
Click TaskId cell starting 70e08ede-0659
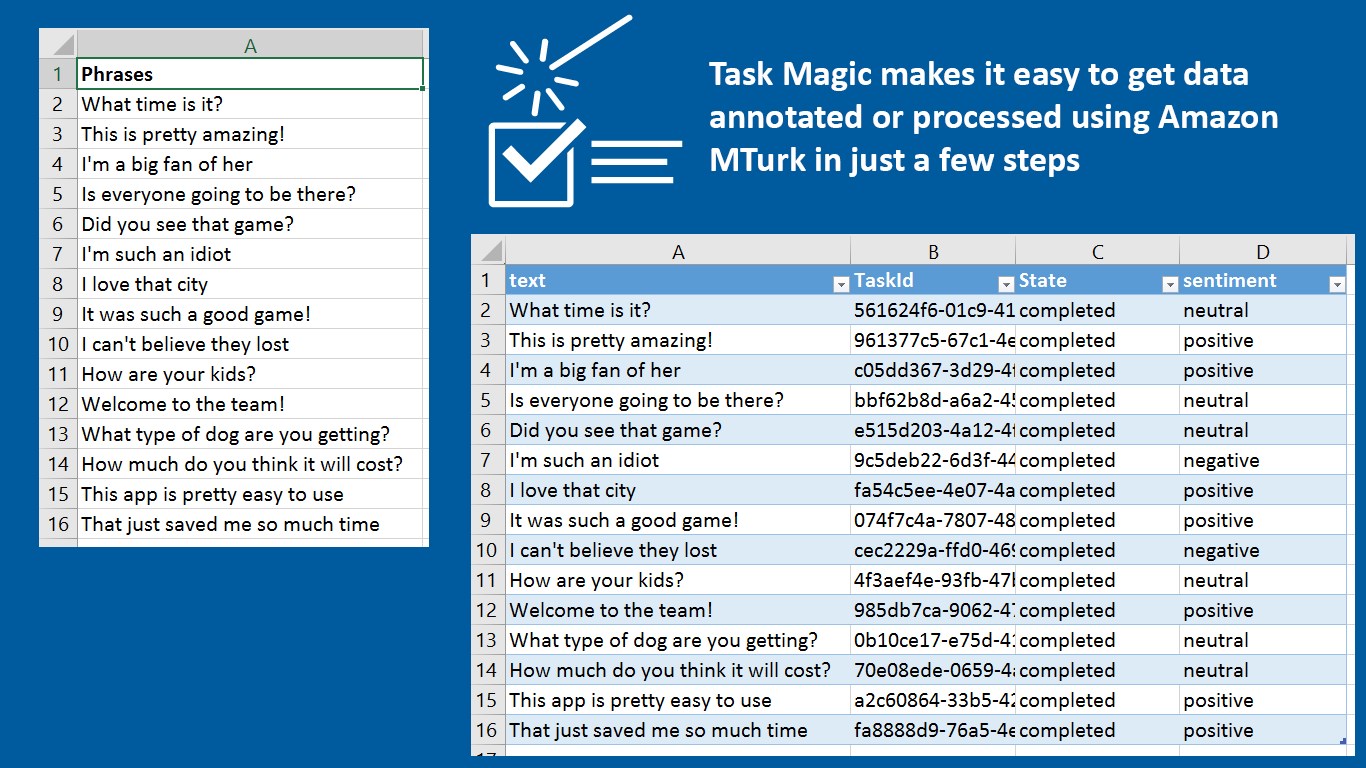pyautogui.click(x=933, y=670)
